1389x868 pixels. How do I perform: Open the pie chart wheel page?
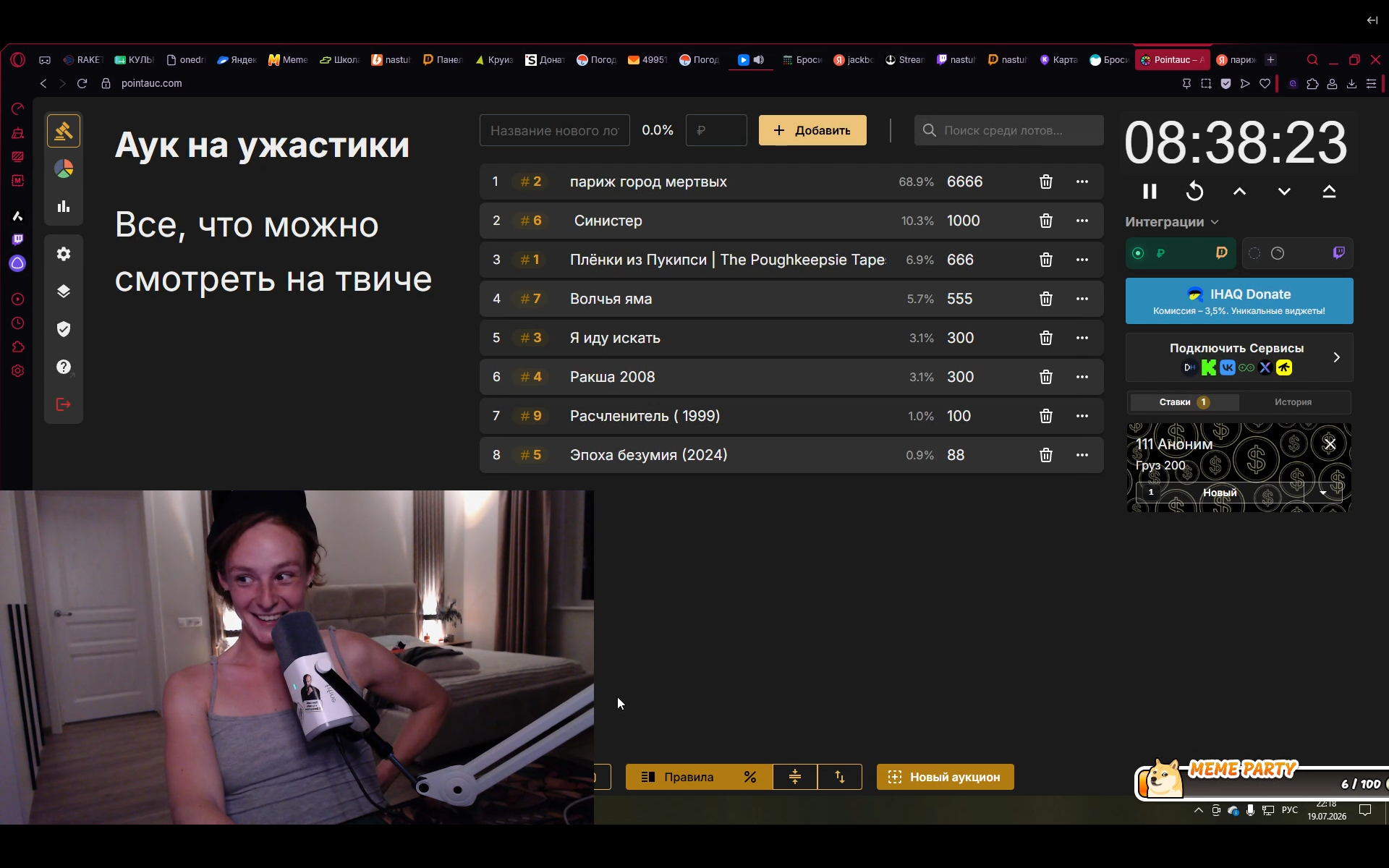coord(64,169)
